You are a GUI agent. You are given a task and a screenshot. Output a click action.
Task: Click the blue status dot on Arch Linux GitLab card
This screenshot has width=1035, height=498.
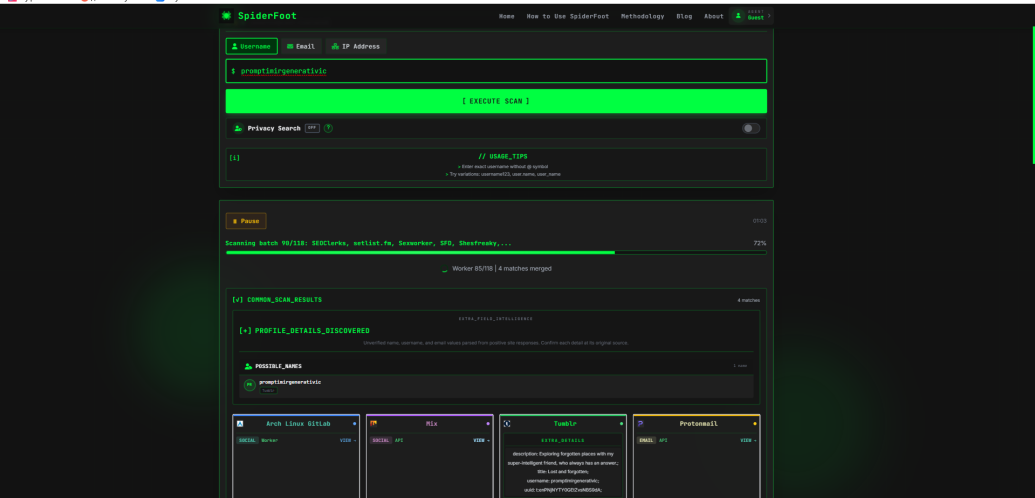click(x=354, y=424)
